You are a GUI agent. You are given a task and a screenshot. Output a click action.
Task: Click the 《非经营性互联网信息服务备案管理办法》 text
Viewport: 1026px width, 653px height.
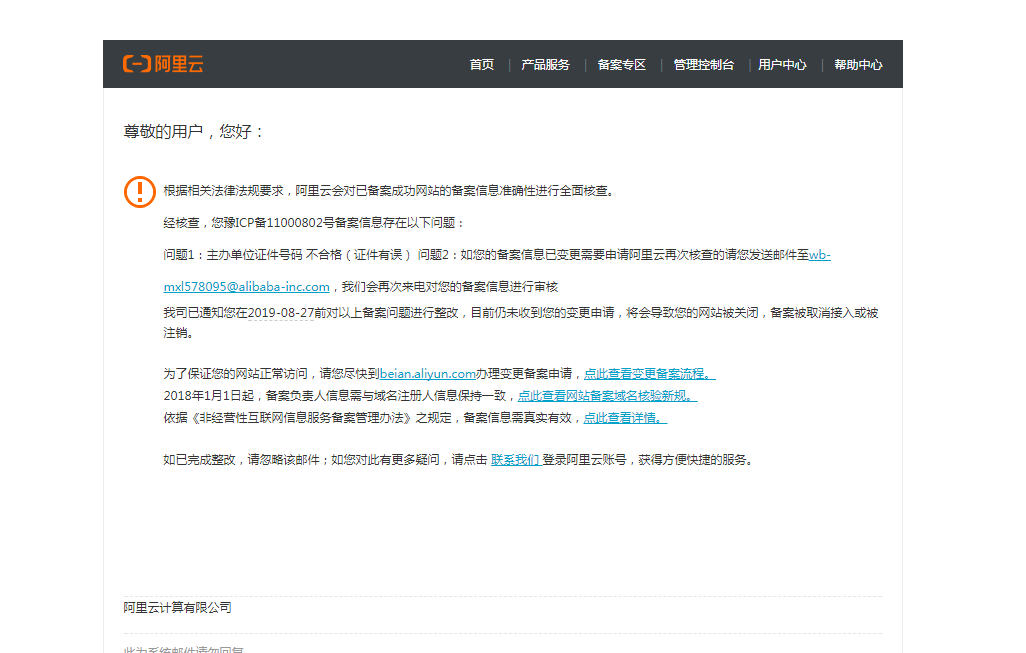301,417
